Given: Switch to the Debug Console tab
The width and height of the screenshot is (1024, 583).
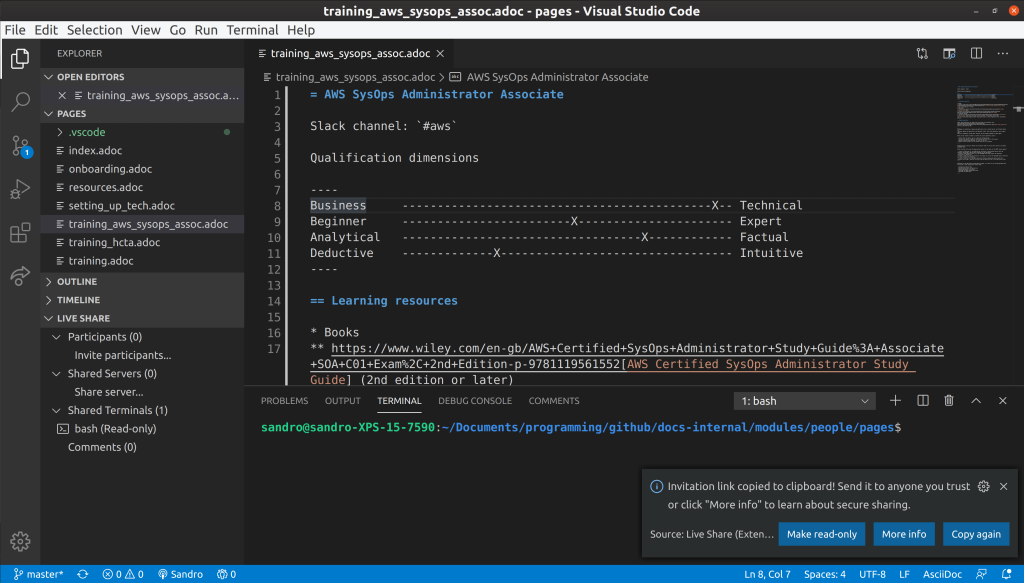Looking at the screenshot, I should point(475,401).
